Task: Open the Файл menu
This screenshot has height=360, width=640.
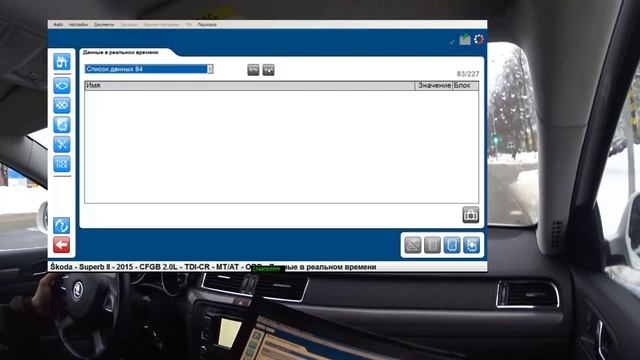Action: 58,25
